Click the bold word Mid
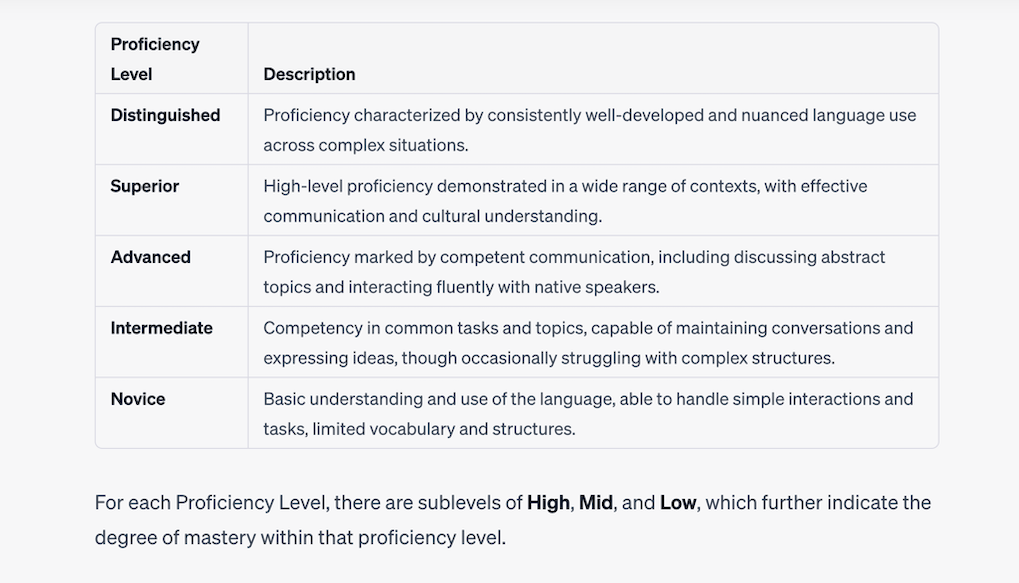 click(595, 502)
